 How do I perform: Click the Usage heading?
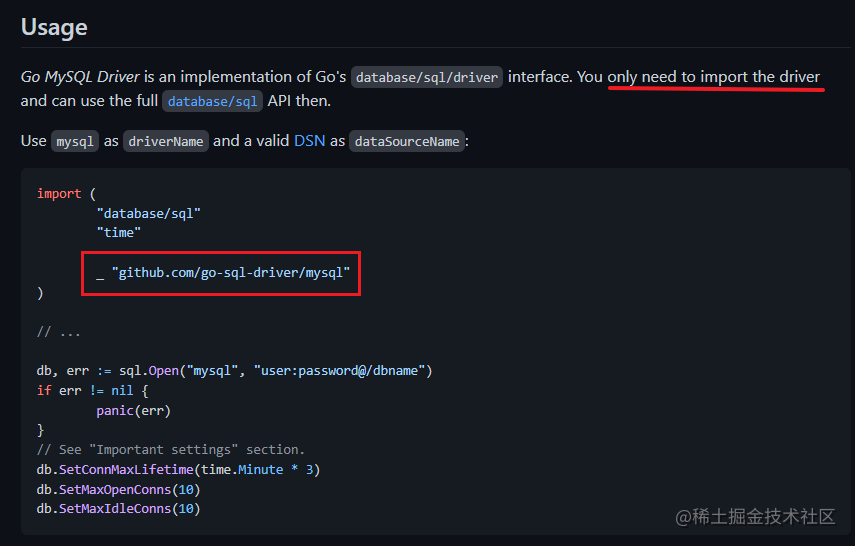[54, 27]
